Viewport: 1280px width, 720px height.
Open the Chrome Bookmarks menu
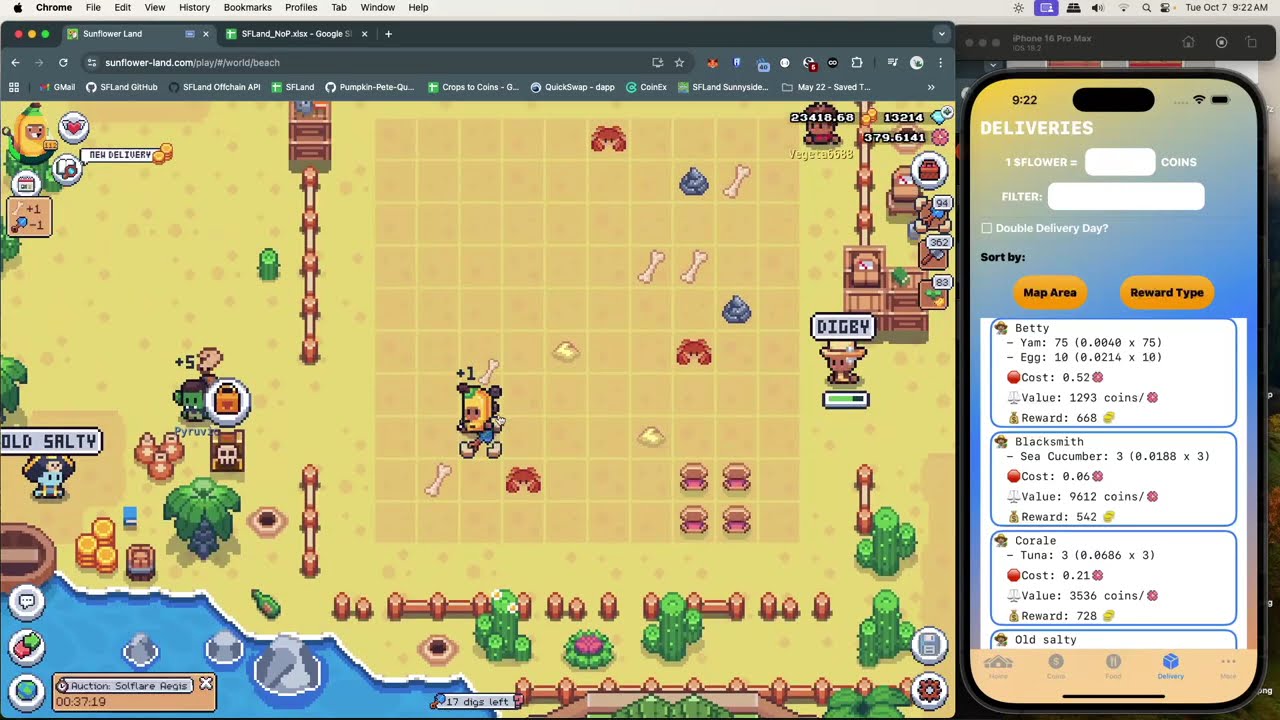coord(247,7)
